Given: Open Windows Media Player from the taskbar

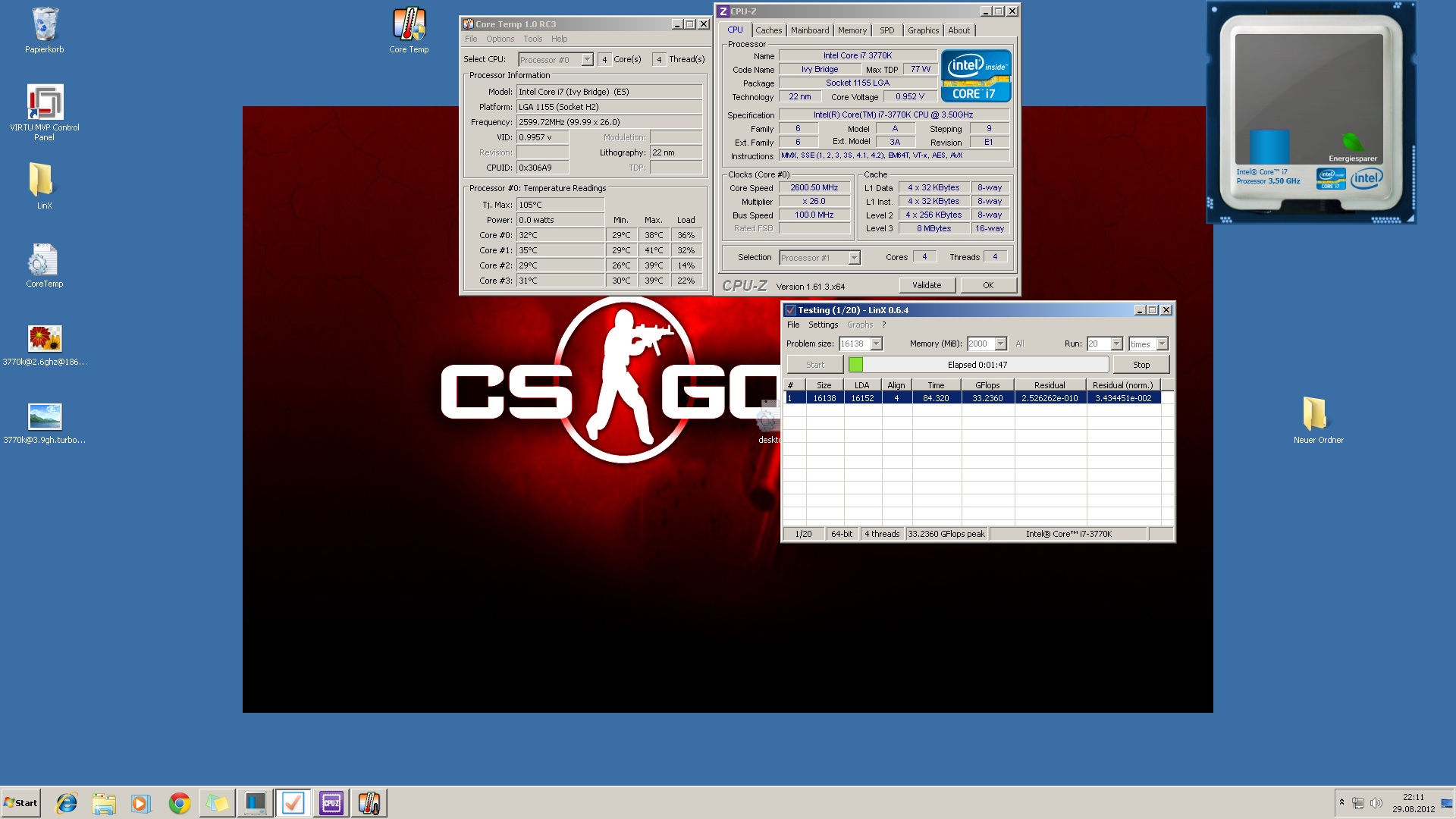Looking at the screenshot, I should [141, 803].
